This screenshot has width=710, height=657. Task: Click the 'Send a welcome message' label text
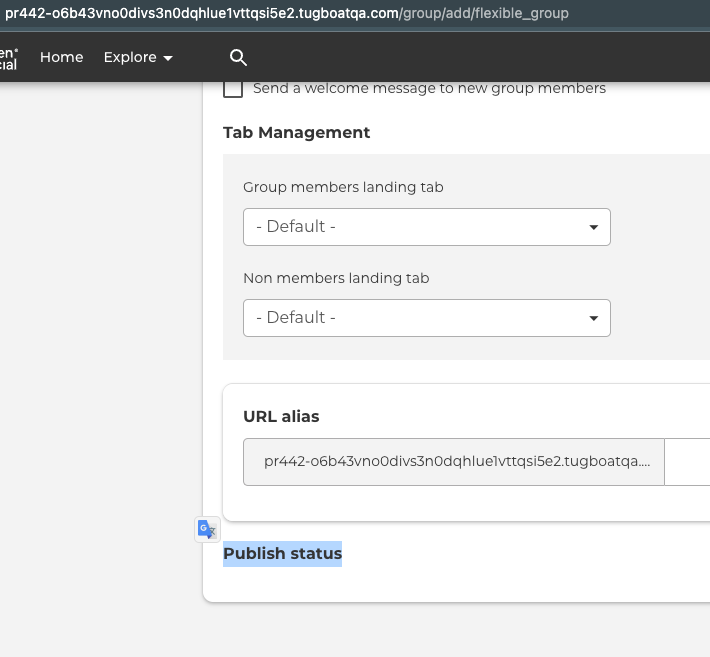(429, 88)
